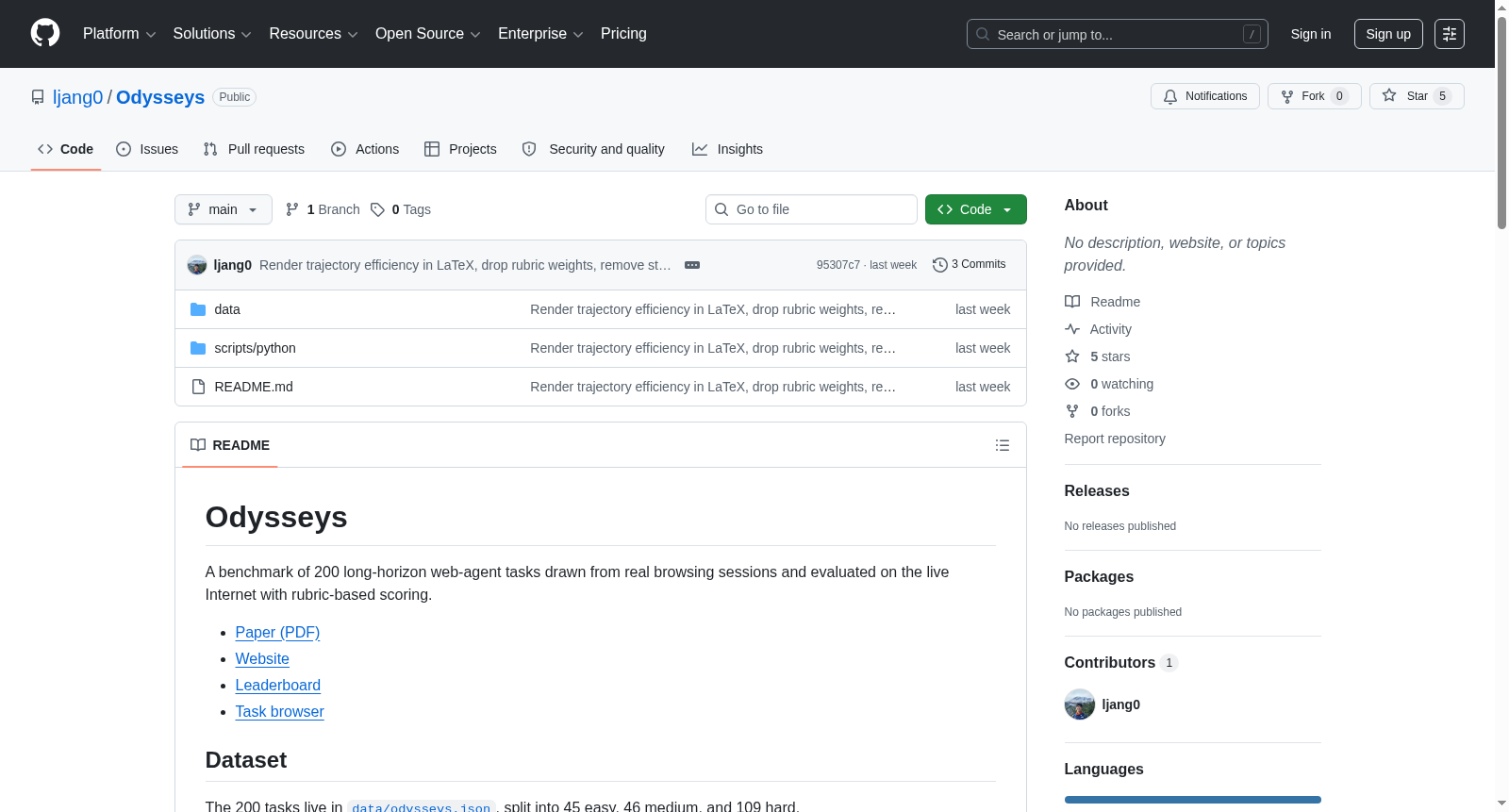Click the Languages color bar
This screenshot has height=812, width=1509.
(x=1193, y=800)
